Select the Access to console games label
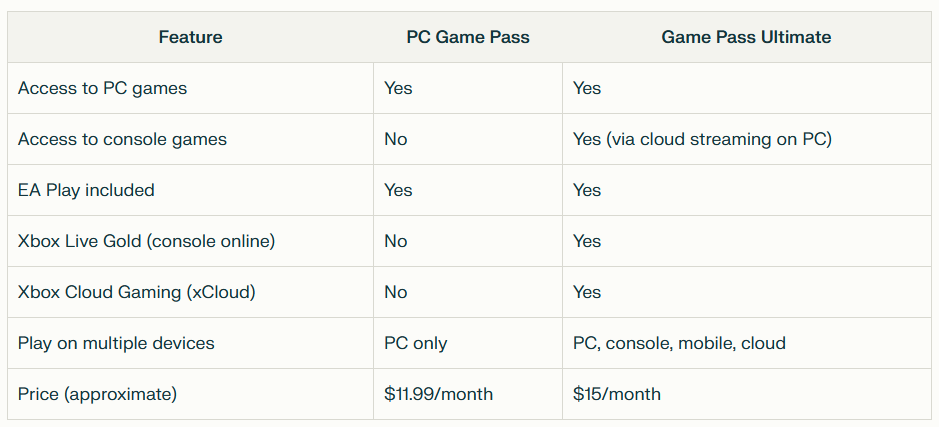This screenshot has width=939, height=427. pos(122,140)
